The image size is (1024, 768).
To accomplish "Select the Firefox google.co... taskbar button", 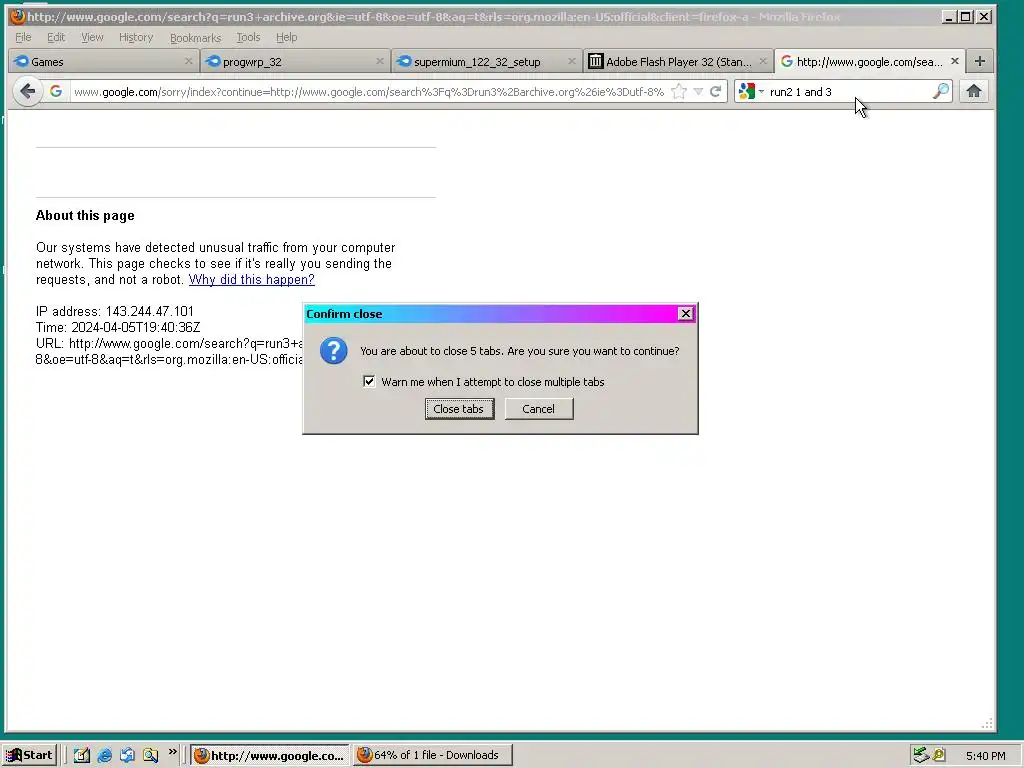I will [270, 755].
